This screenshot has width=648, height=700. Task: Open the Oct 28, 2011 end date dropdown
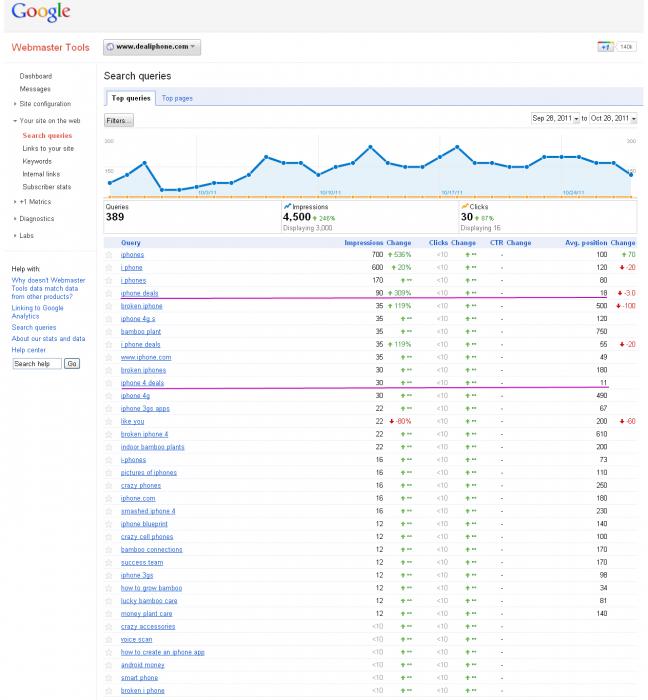[x=613, y=118]
